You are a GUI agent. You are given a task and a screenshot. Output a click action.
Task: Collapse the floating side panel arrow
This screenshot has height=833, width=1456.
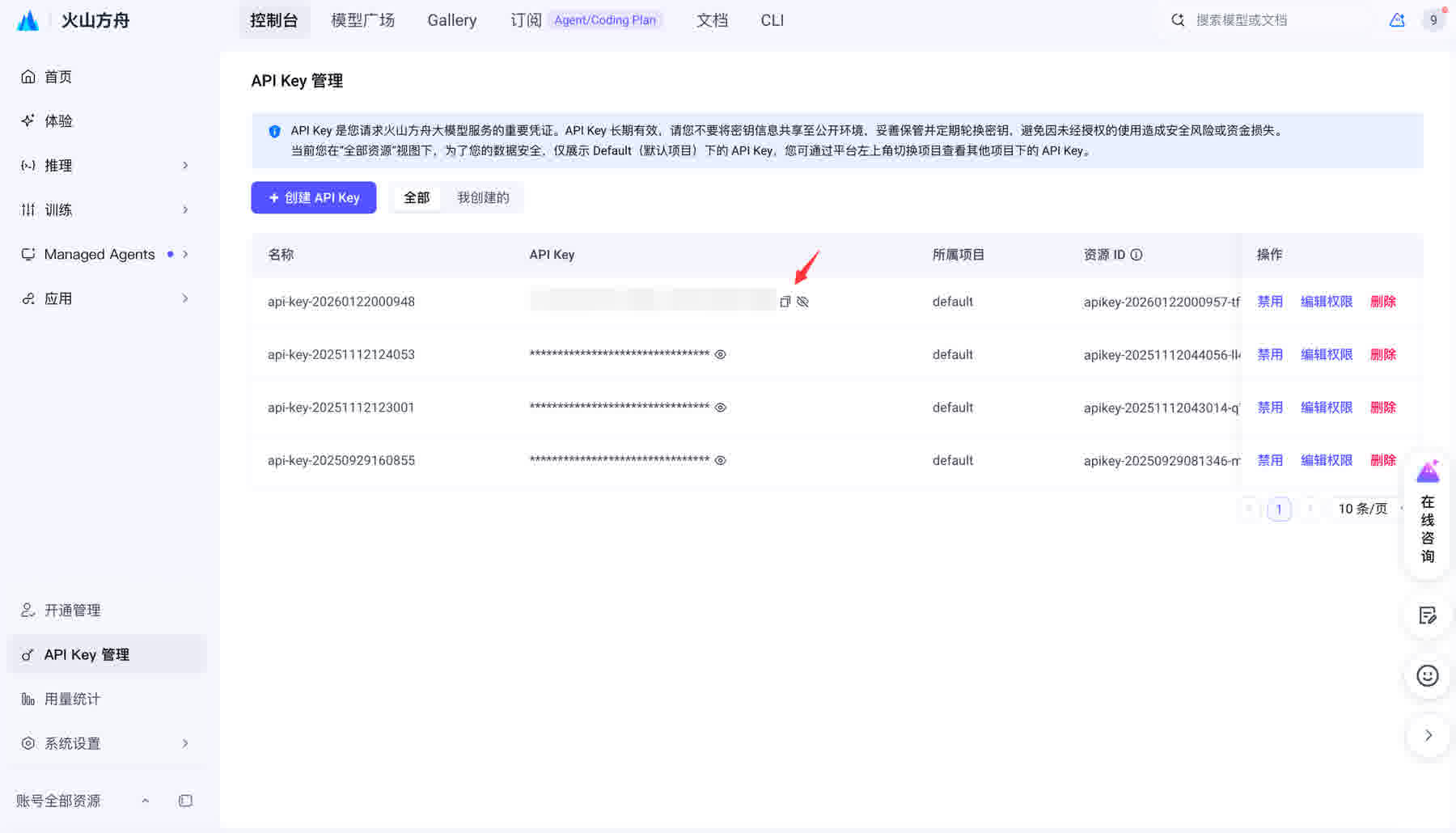(x=1428, y=735)
